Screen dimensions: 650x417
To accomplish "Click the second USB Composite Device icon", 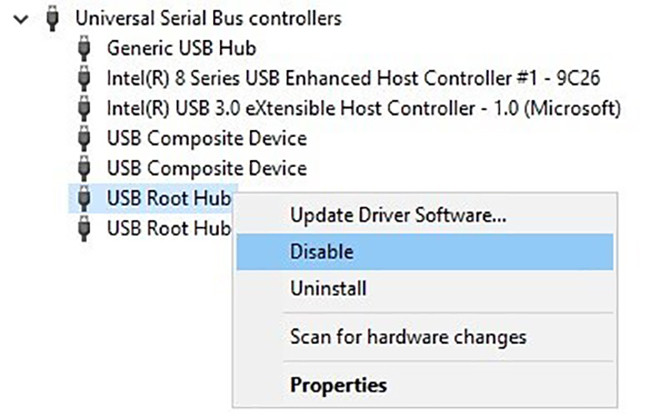I will coord(85,168).
